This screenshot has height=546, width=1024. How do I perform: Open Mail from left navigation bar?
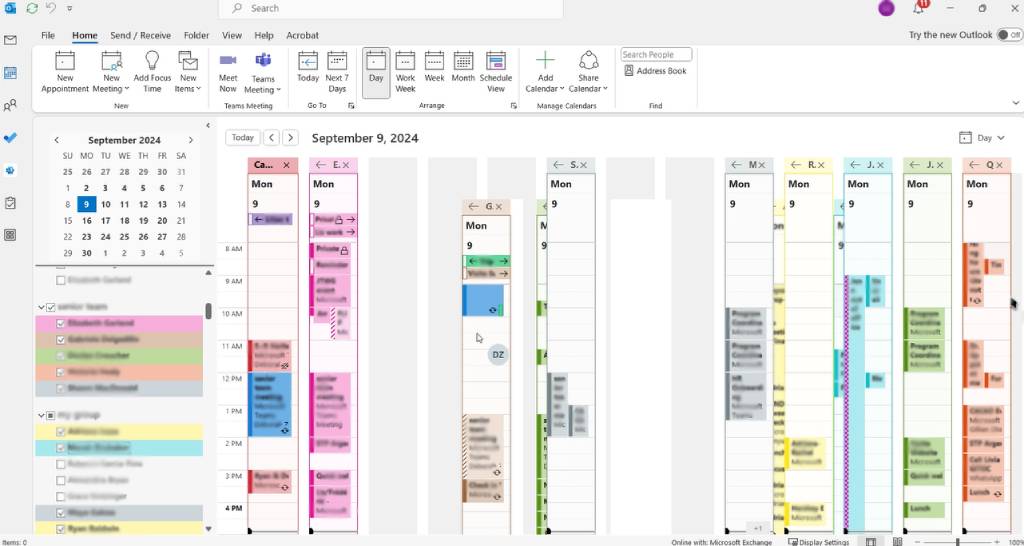point(10,40)
